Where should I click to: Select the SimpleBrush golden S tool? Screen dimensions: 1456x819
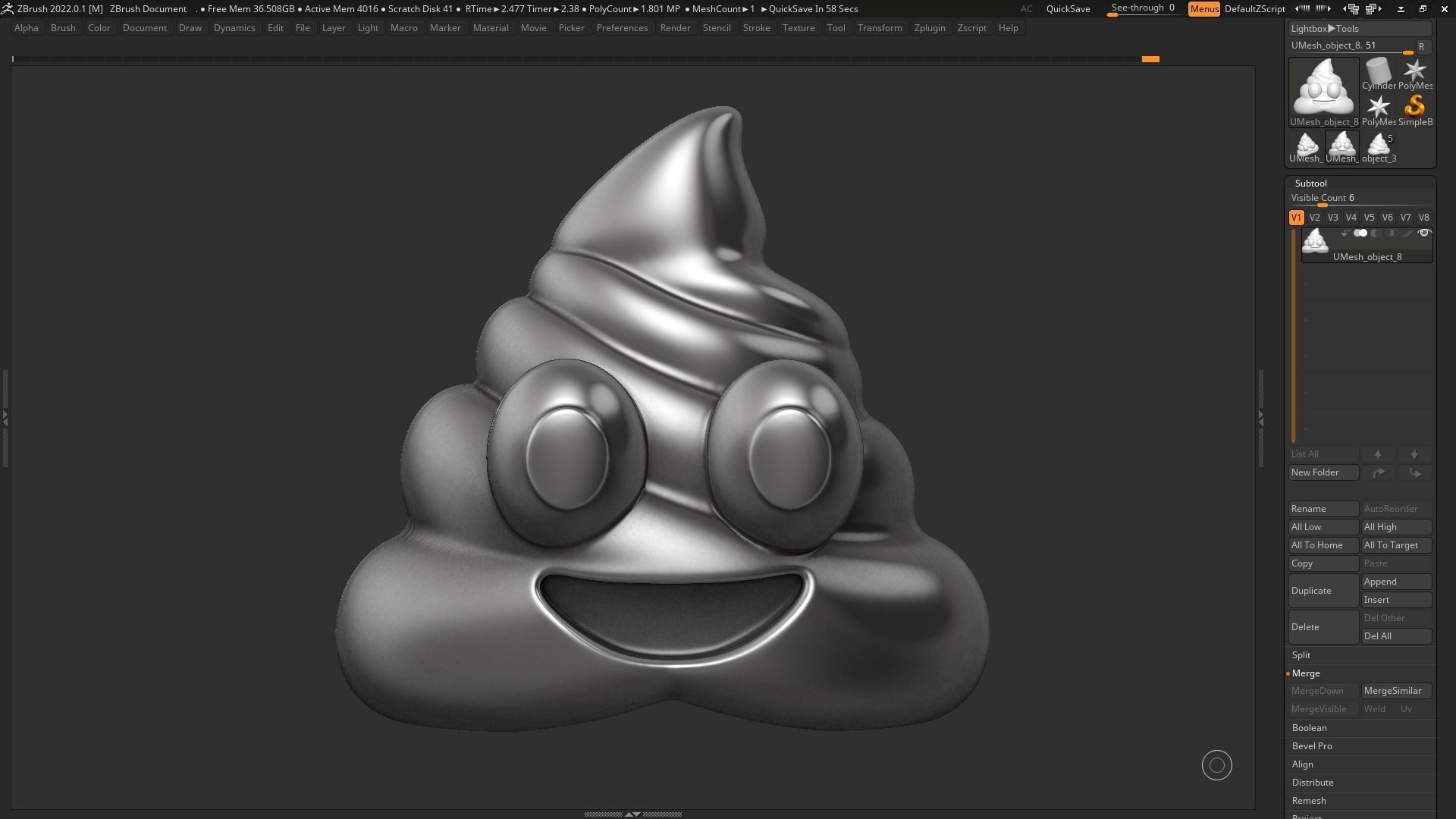pos(1415,111)
